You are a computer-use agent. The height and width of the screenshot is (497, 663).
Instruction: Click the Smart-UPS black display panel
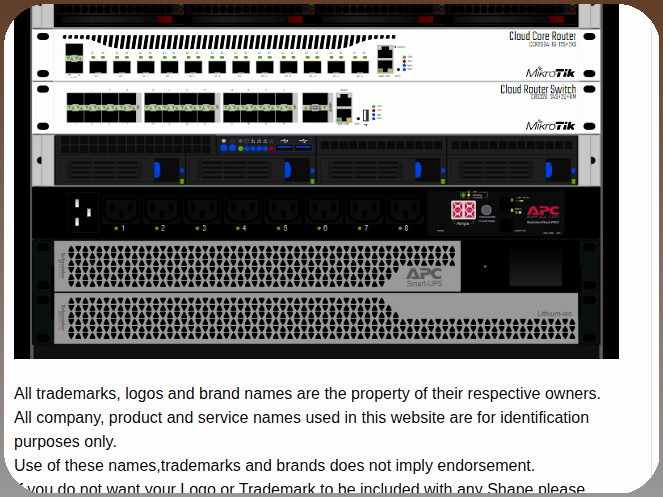pos(535,266)
